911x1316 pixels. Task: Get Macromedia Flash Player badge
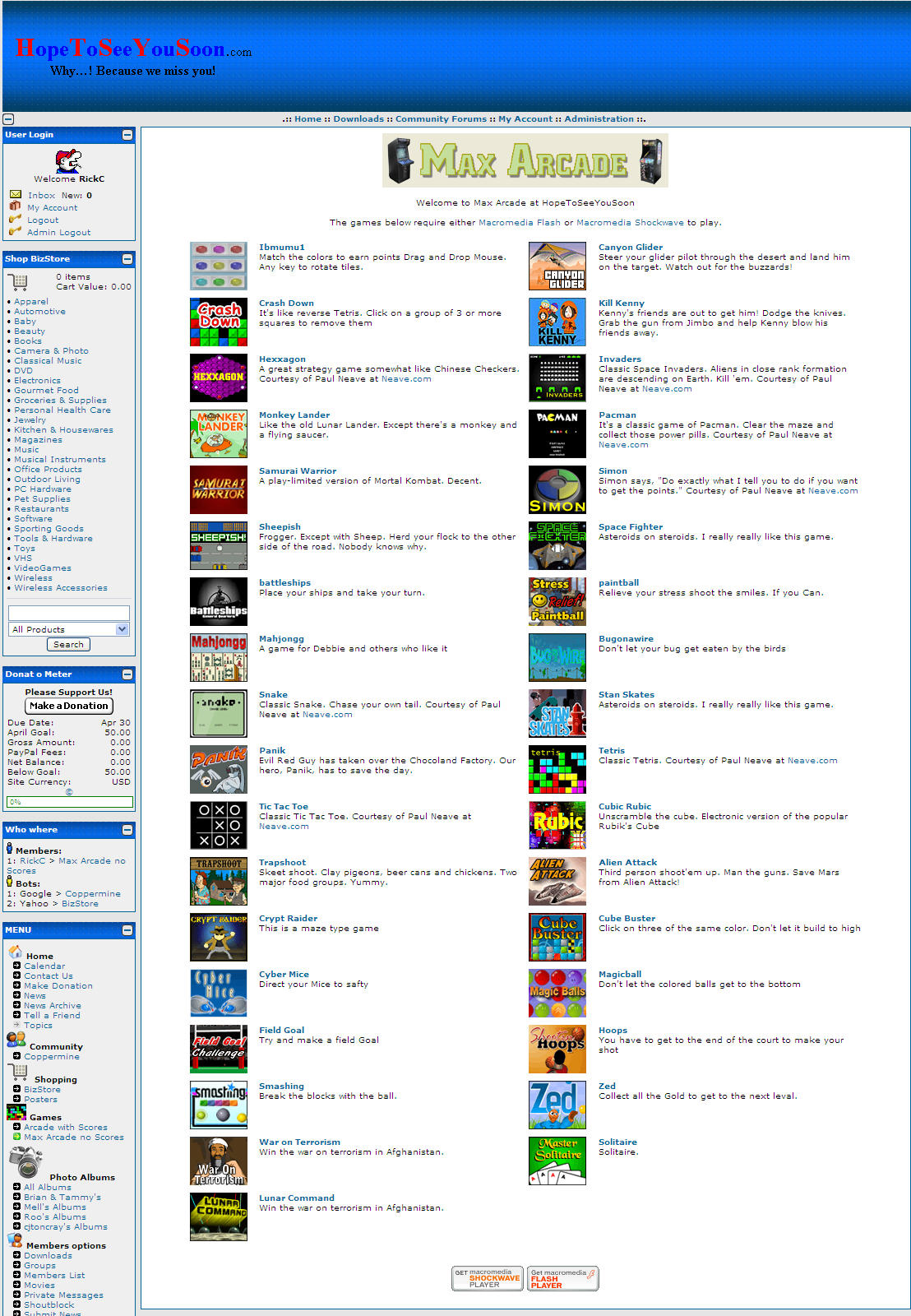point(562,1278)
